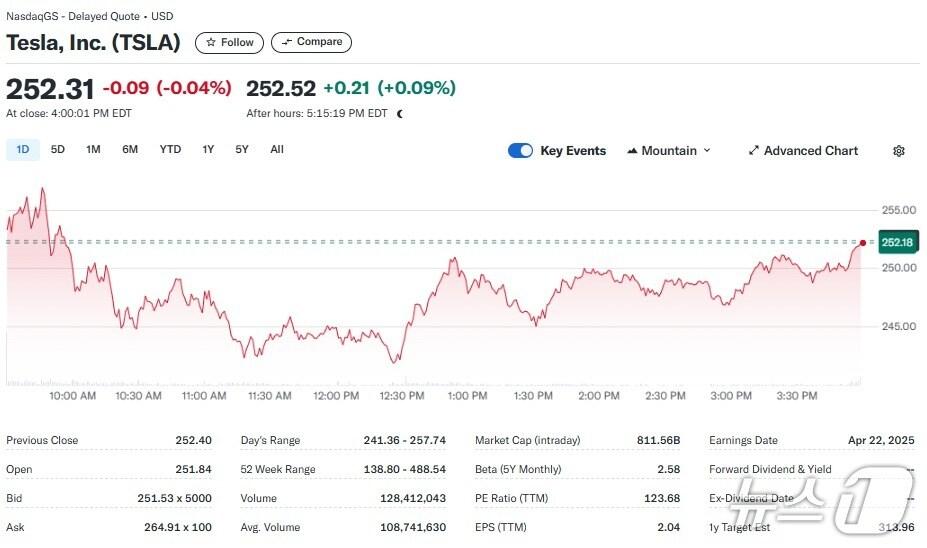Expand the Mountain chart style dropdown chevron
Screen dimensions: 927x548
click(707, 151)
